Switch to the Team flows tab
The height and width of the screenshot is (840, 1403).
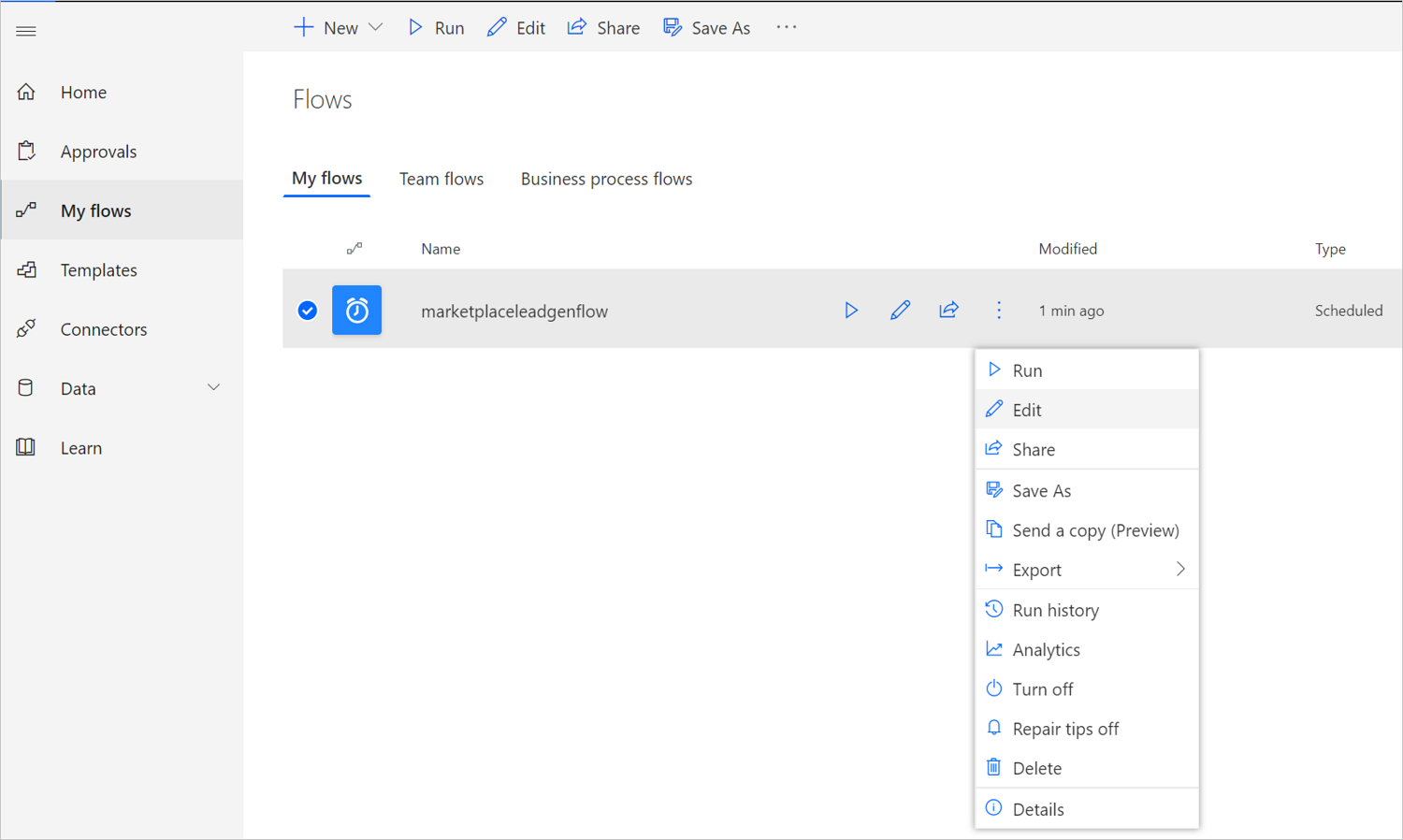tap(441, 179)
